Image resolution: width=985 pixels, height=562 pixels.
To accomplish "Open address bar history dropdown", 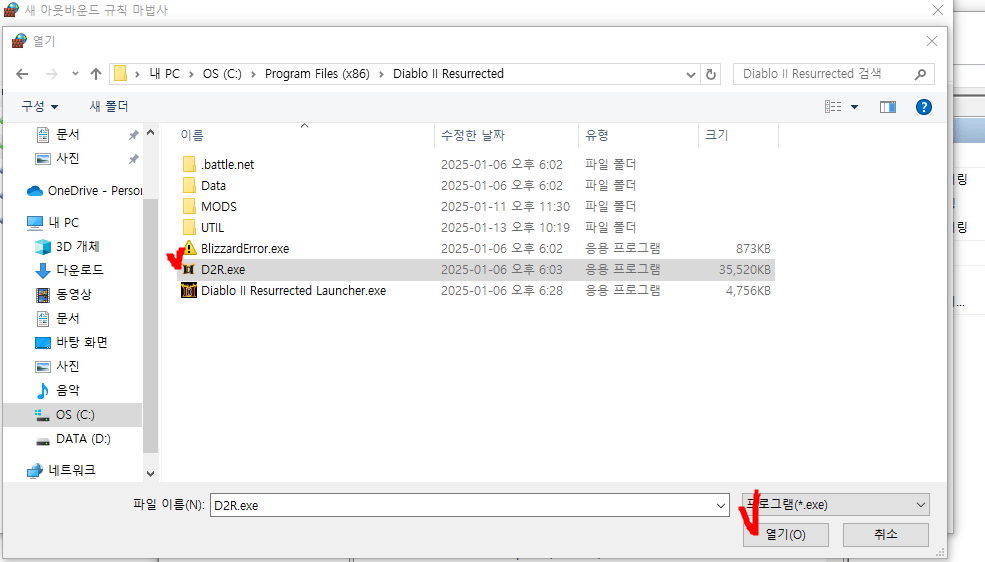I will point(690,74).
